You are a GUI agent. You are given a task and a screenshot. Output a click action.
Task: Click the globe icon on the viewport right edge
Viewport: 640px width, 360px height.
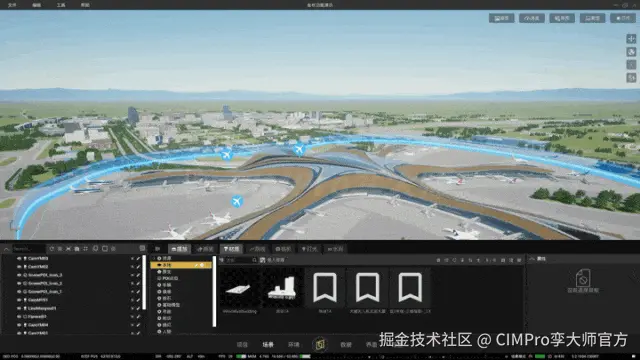[631, 52]
